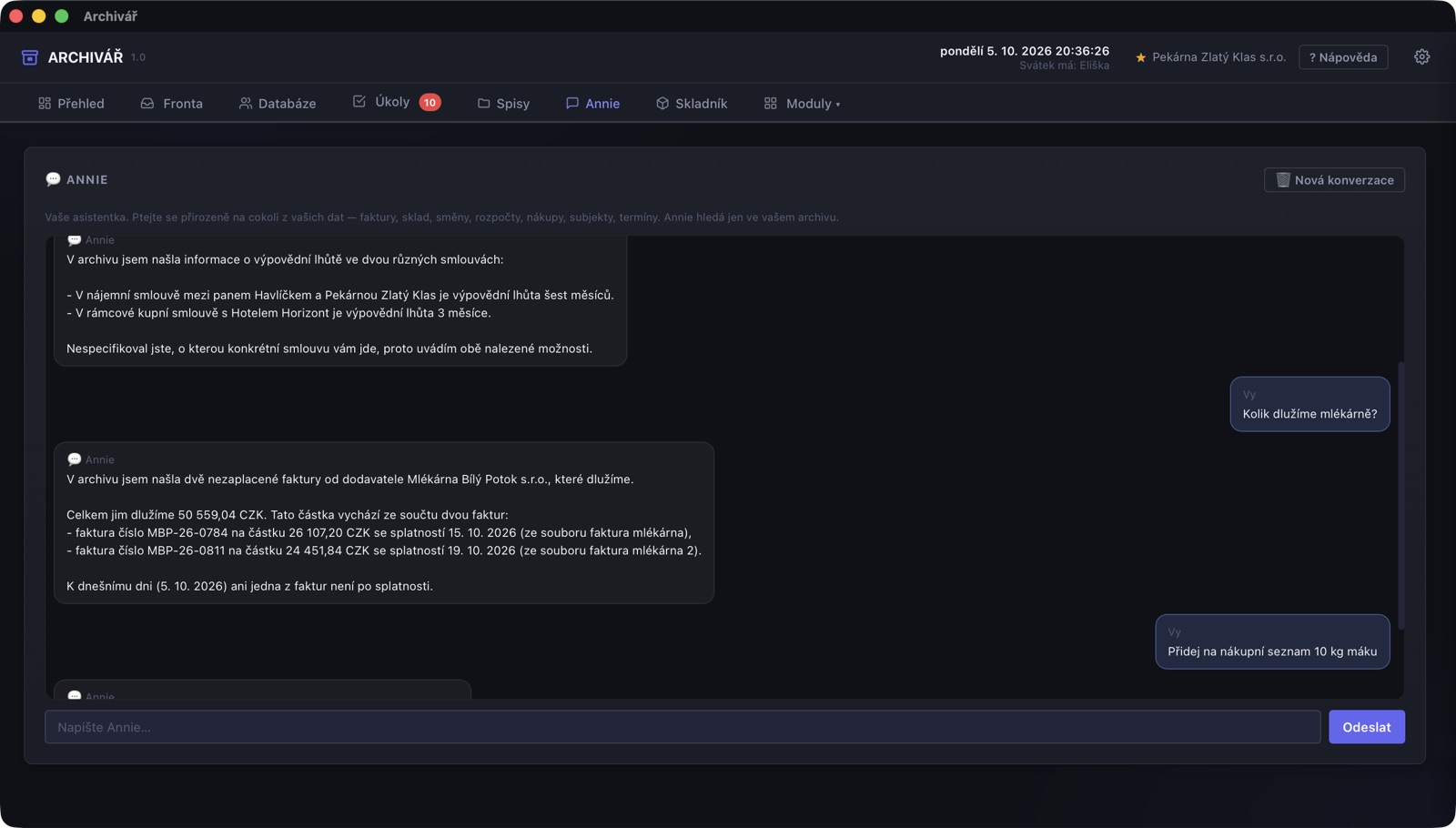Click the Úkoly checkbox icon
The width and height of the screenshot is (1456, 828).
(x=359, y=102)
